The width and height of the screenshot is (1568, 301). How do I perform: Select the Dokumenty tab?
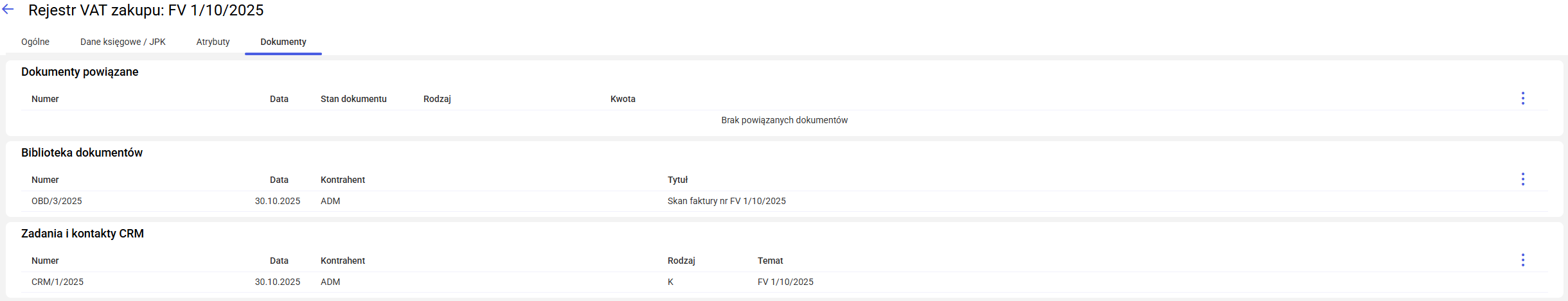(283, 42)
